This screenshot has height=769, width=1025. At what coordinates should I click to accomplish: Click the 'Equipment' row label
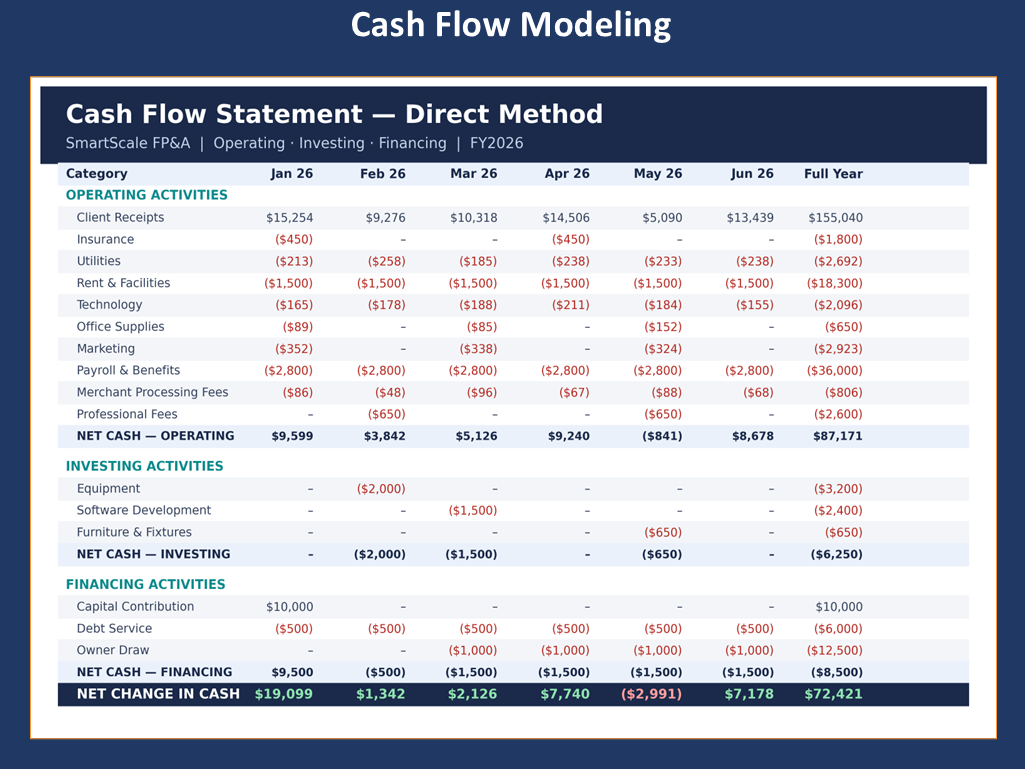pos(109,488)
